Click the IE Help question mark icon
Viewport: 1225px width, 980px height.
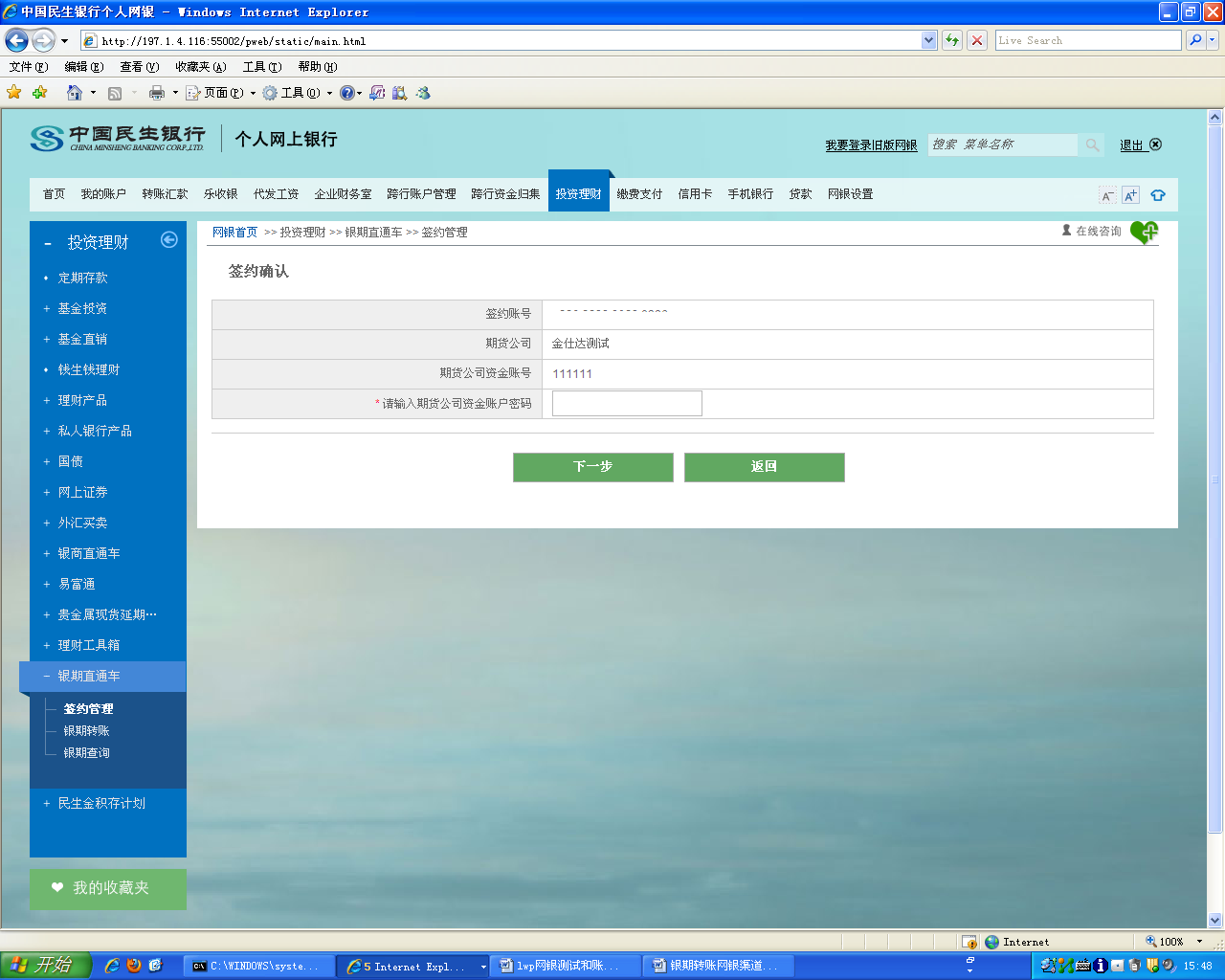pos(346,93)
